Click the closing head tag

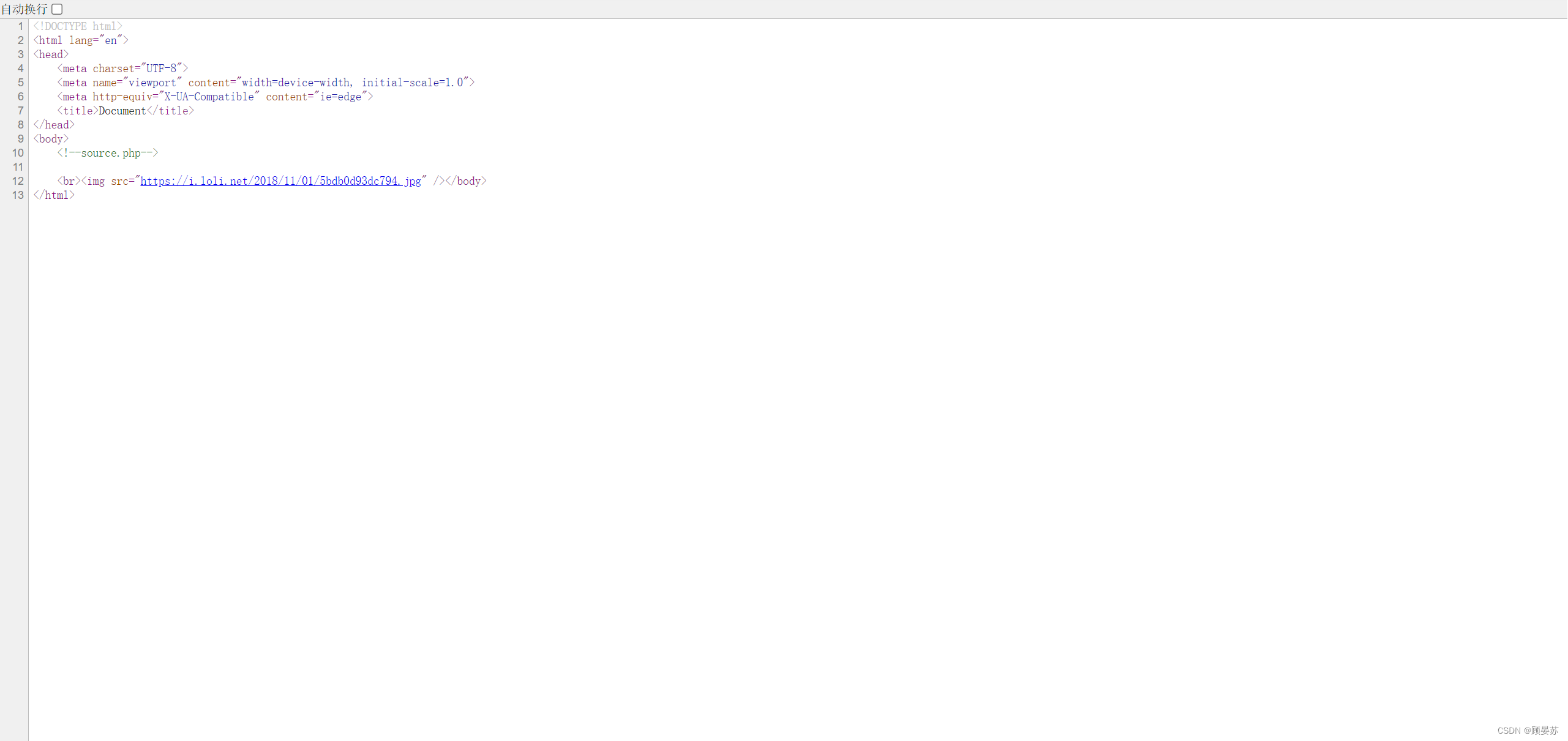click(54, 125)
